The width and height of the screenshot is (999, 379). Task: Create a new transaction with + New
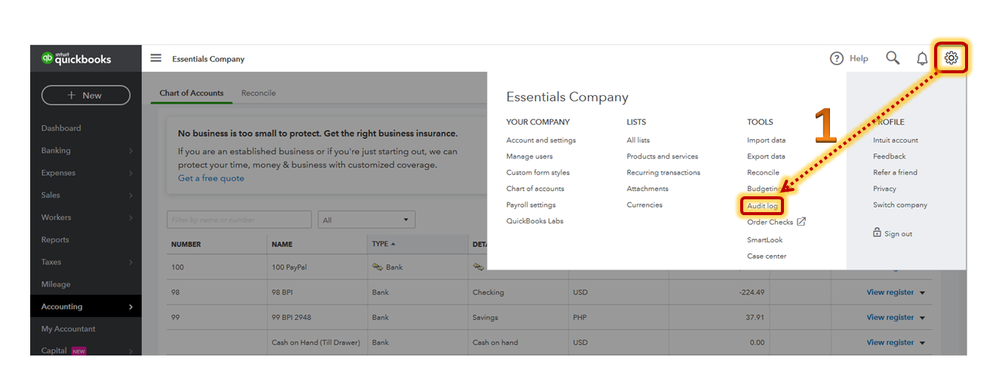[x=85, y=95]
